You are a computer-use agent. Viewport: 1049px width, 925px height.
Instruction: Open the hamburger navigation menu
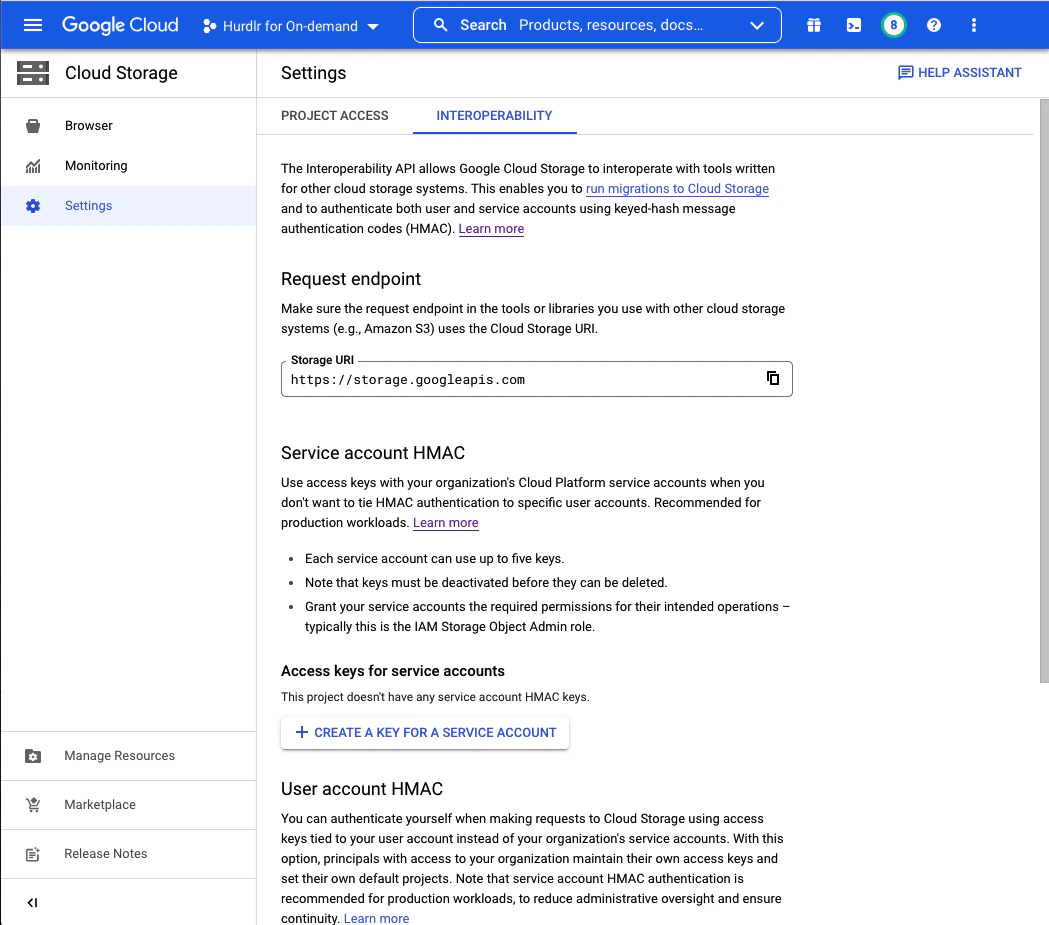click(33, 25)
